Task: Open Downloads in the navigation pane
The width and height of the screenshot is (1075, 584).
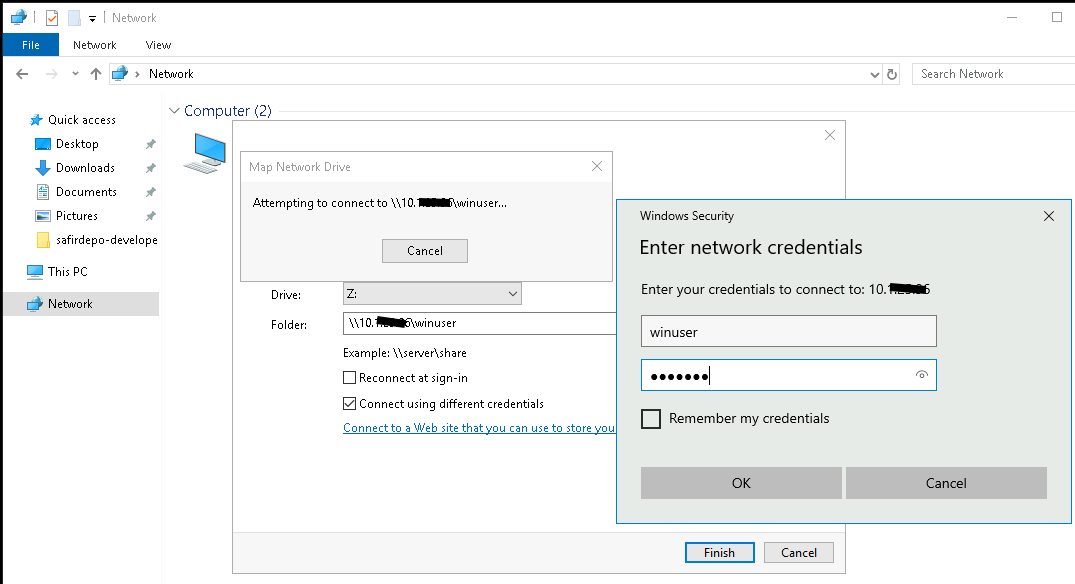Action: tap(85, 168)
